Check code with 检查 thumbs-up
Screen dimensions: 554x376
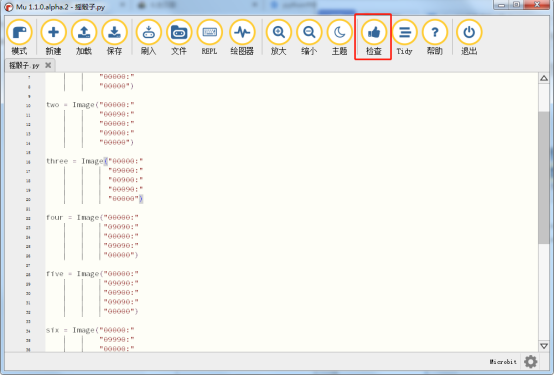373,37
